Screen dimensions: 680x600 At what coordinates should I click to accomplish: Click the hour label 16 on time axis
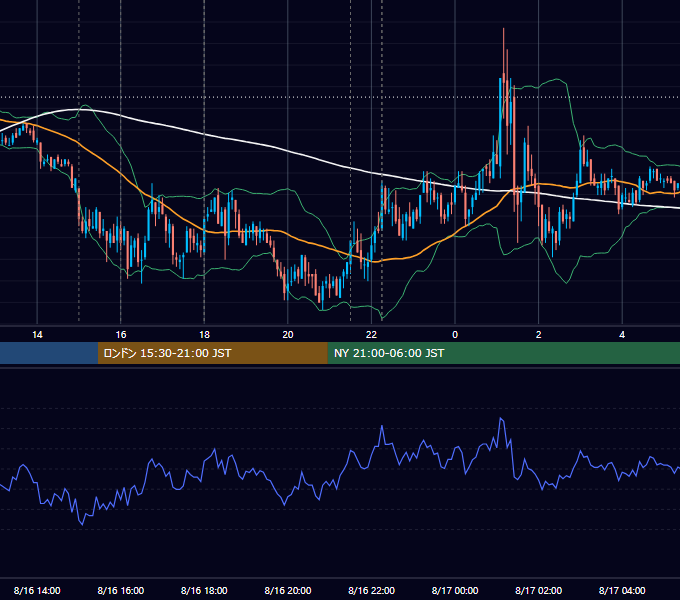pos(121,335)
